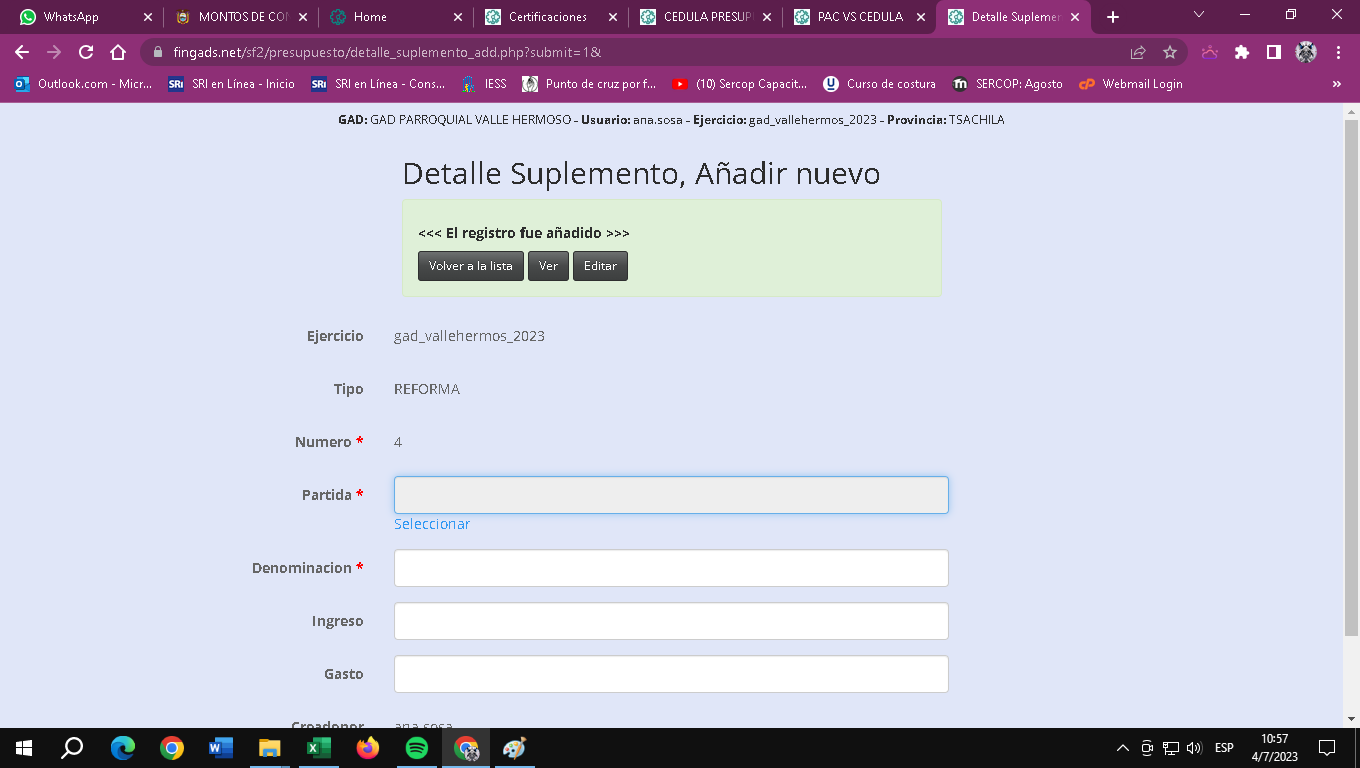The image size is (1360, 768).
Task: Open Firefox from the taskbar
Action: coord(368,748)
